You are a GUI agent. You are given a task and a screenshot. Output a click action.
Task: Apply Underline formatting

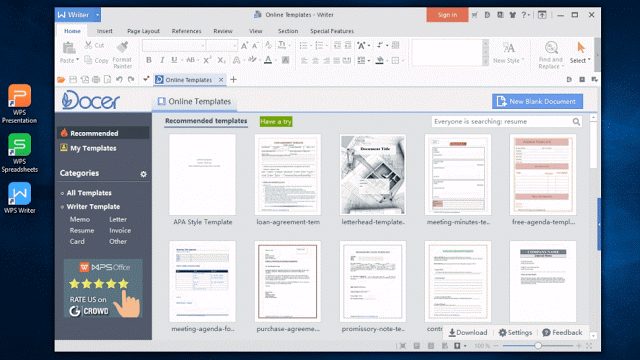174,60
